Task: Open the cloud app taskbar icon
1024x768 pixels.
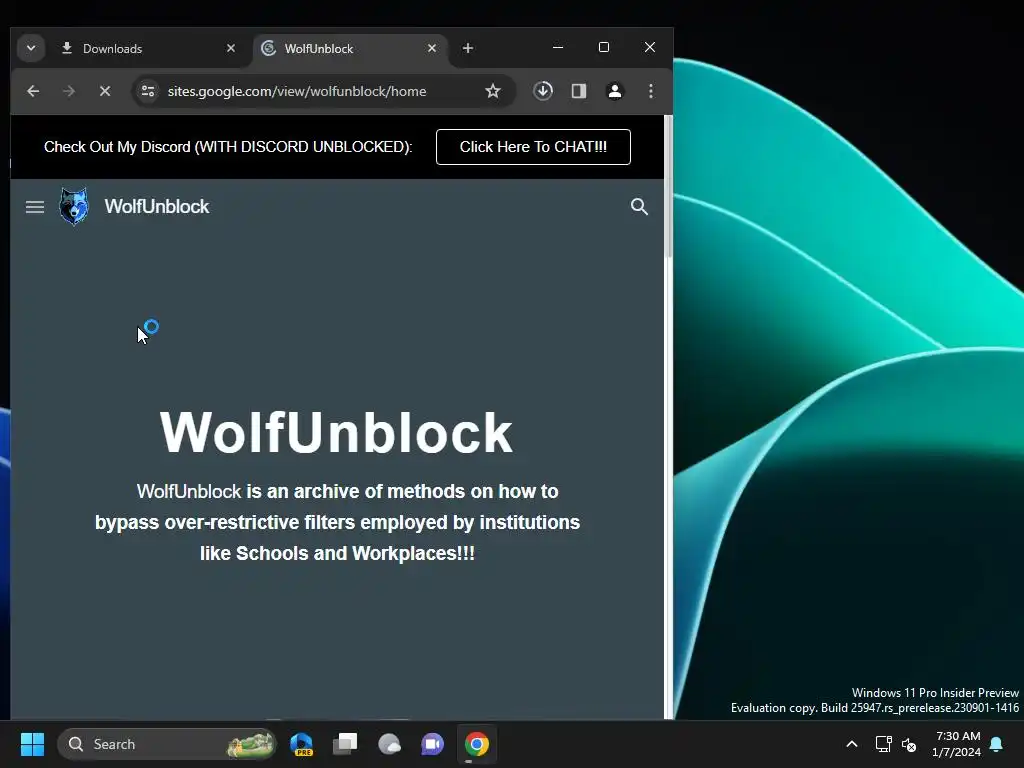Action: click(x=389, y=744)
